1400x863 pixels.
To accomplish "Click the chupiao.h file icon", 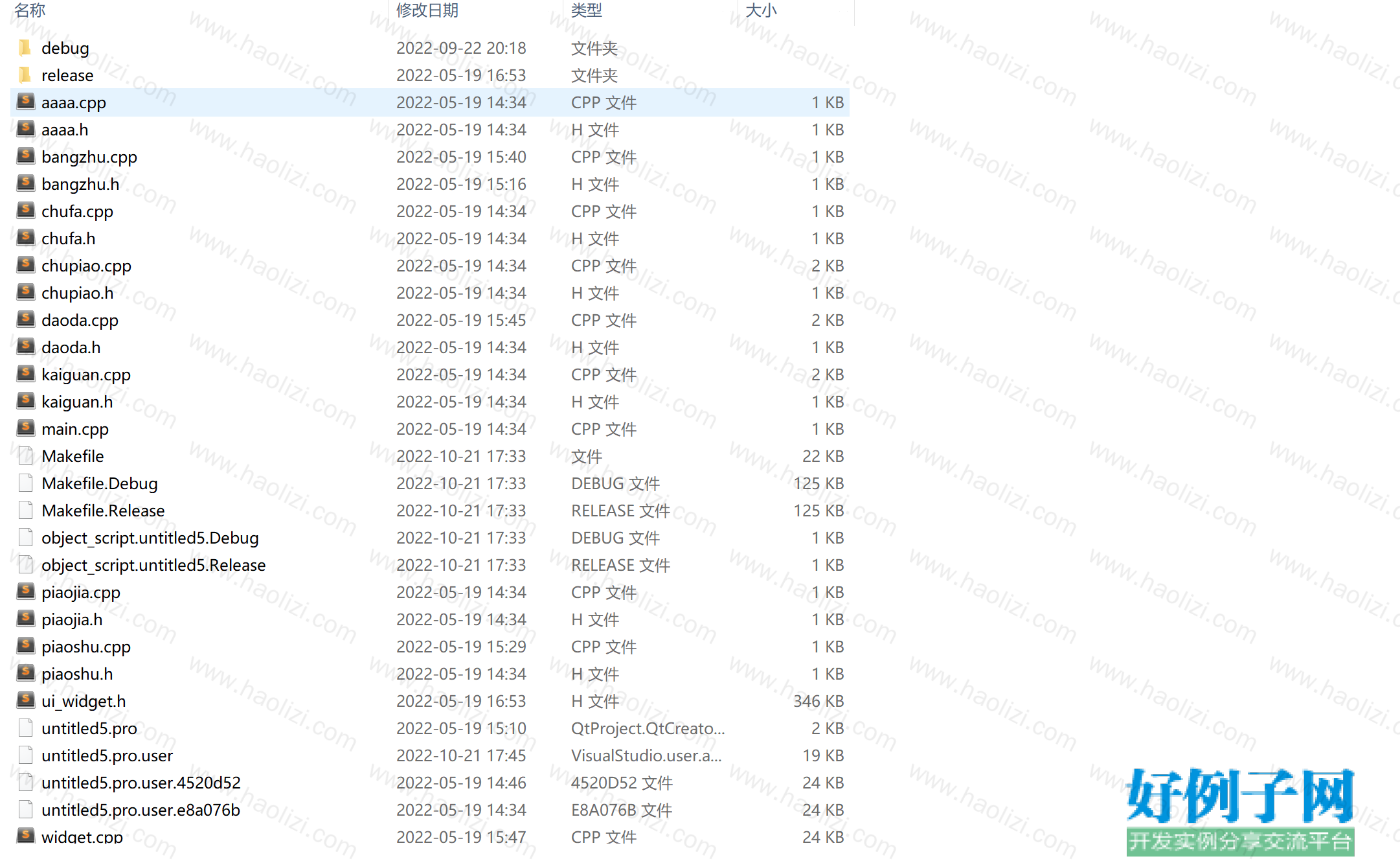I will (25, 292).
